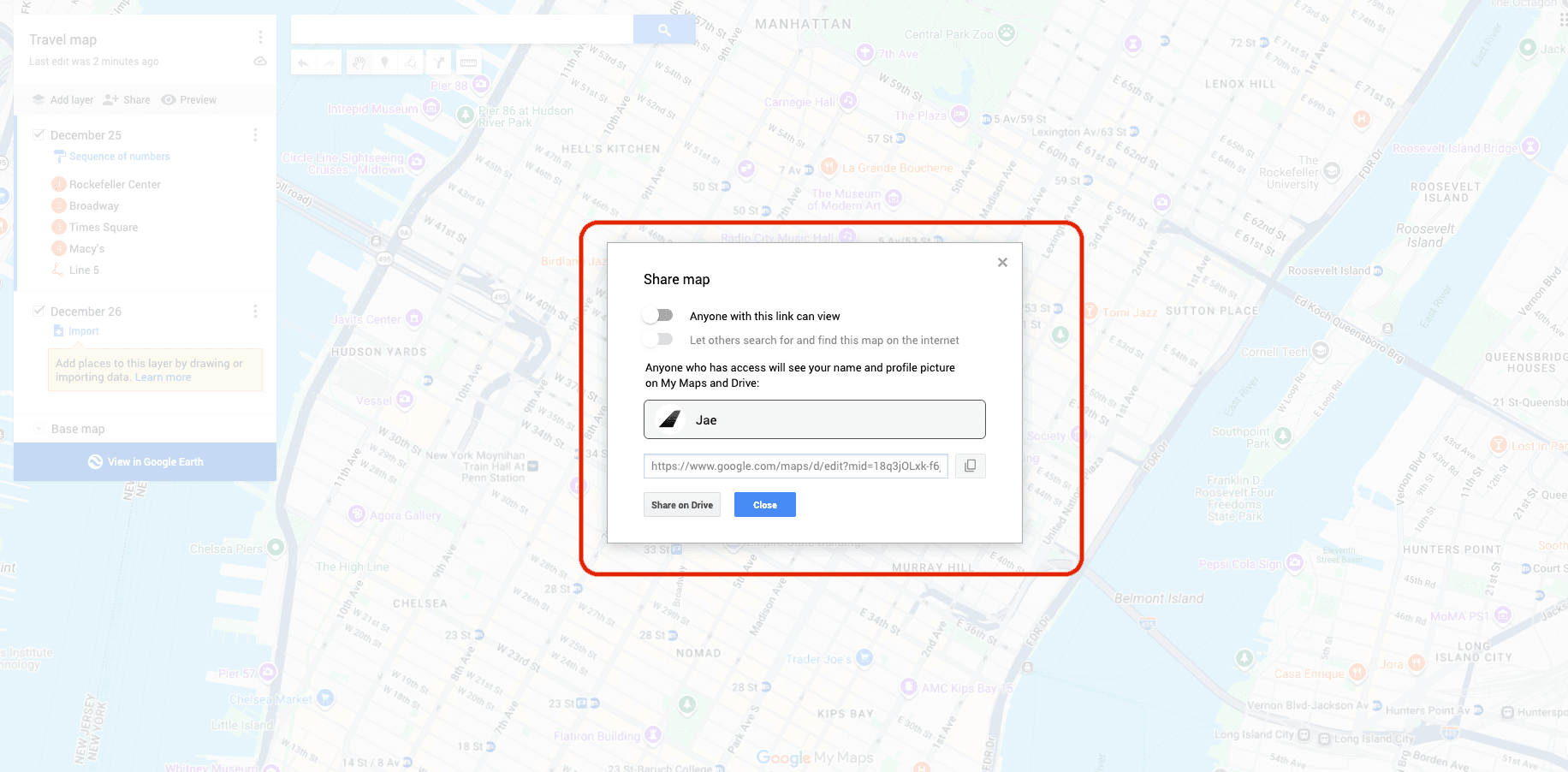Click the Chelsea Market map marker

[x=325, y=698]
